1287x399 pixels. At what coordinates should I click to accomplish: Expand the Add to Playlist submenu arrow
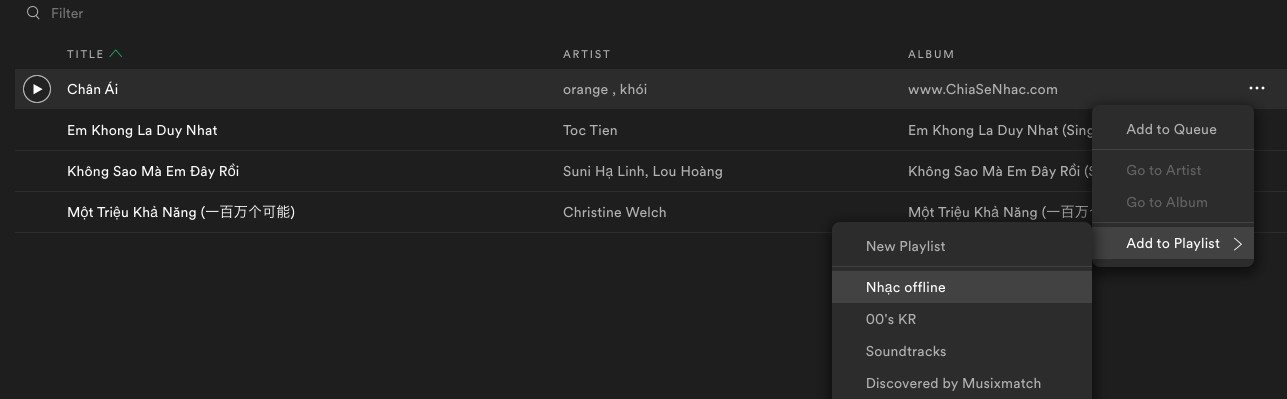point(1238,243)
